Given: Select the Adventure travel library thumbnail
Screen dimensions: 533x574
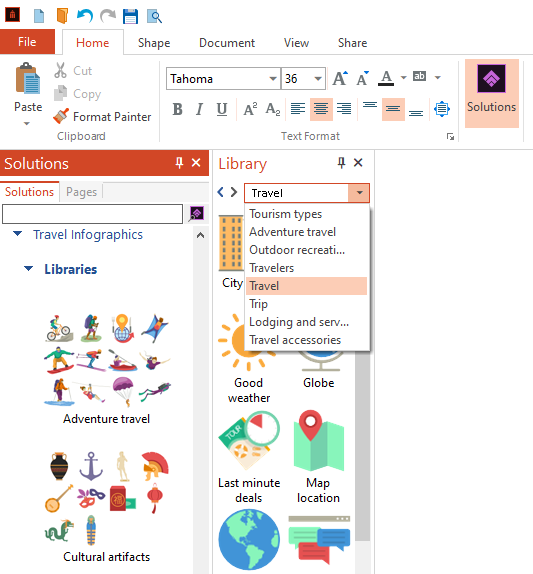Looking at the screenshot, I should coord(107,369).
